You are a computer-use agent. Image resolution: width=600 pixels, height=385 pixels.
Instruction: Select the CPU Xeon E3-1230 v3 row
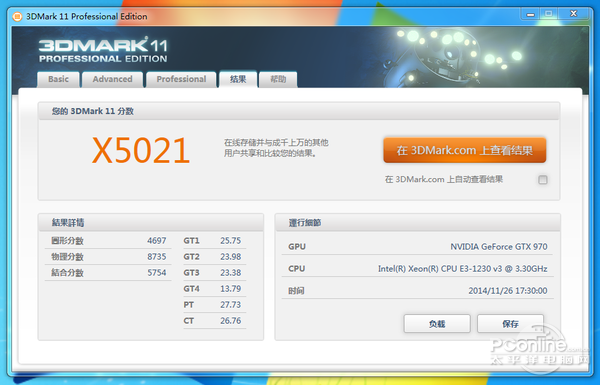(x=417, y=269)
